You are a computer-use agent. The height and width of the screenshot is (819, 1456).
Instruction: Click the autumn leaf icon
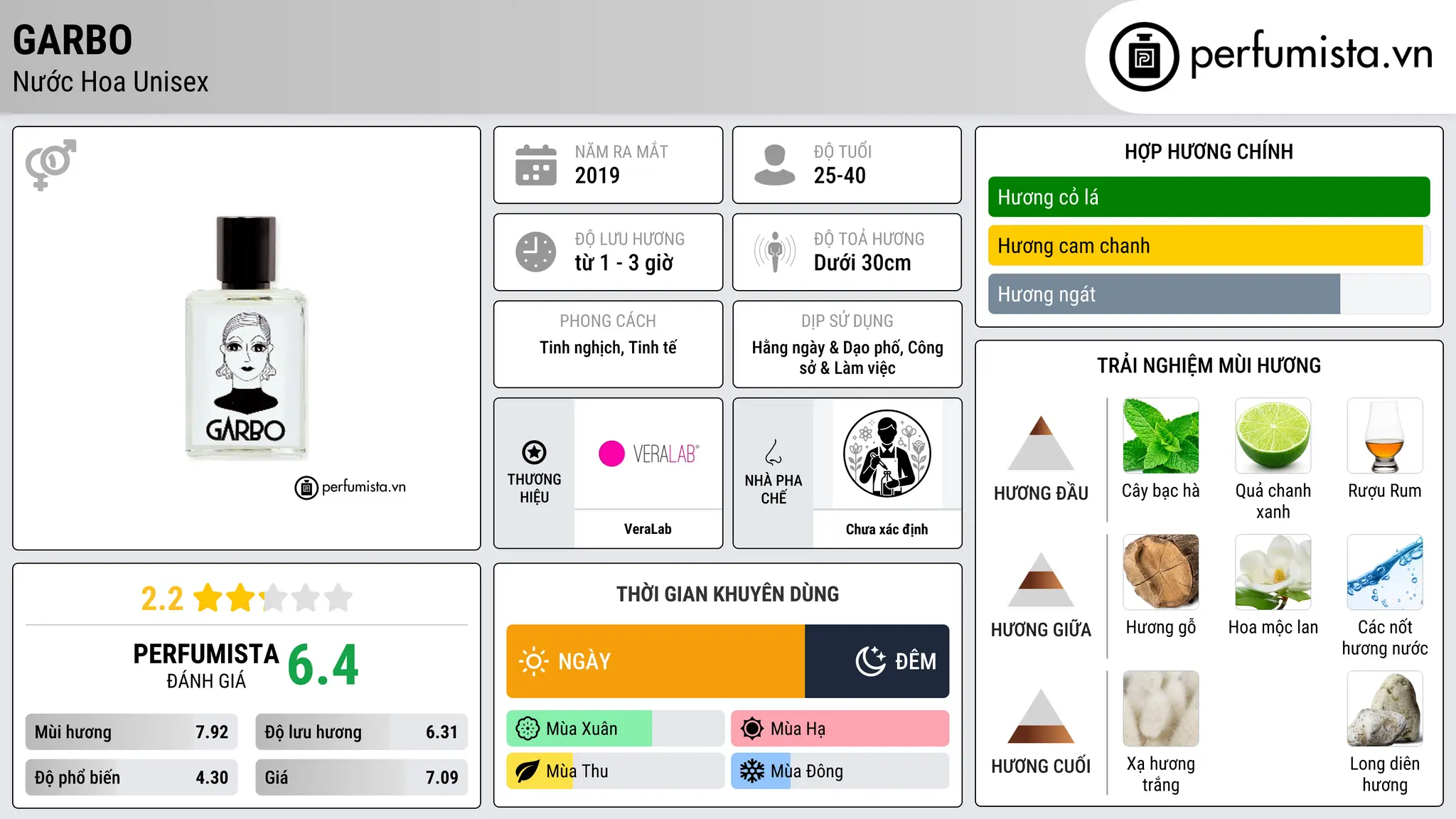(528, 771)
